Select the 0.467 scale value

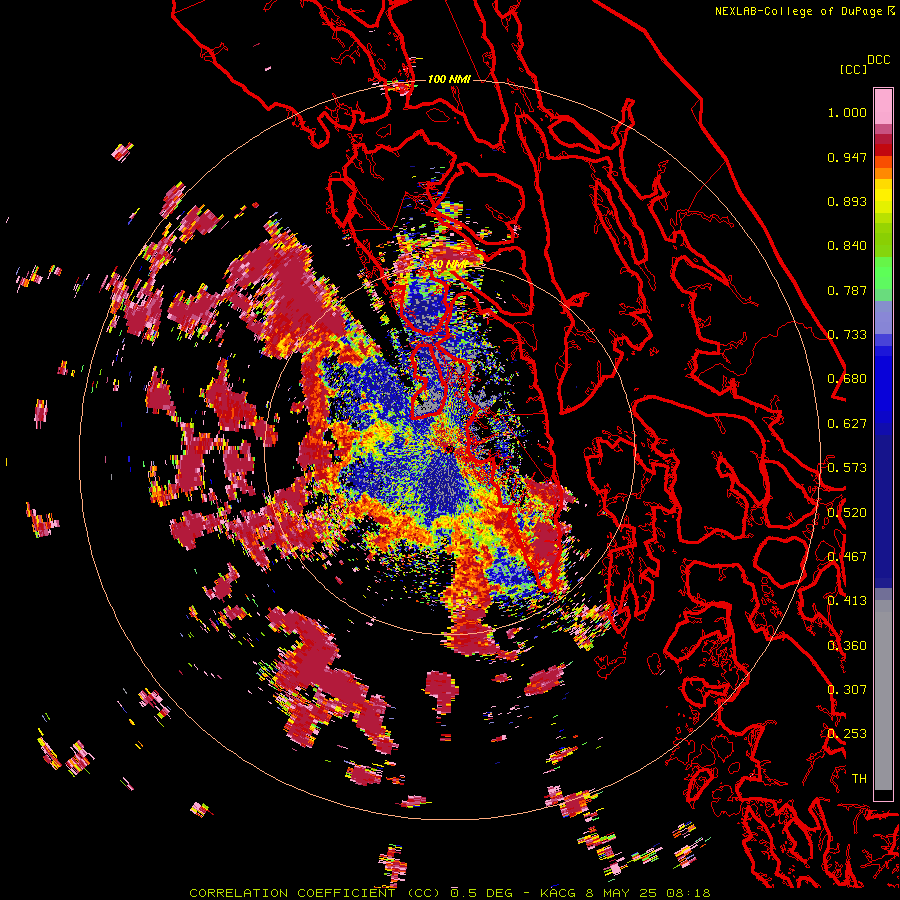point(847,557)
